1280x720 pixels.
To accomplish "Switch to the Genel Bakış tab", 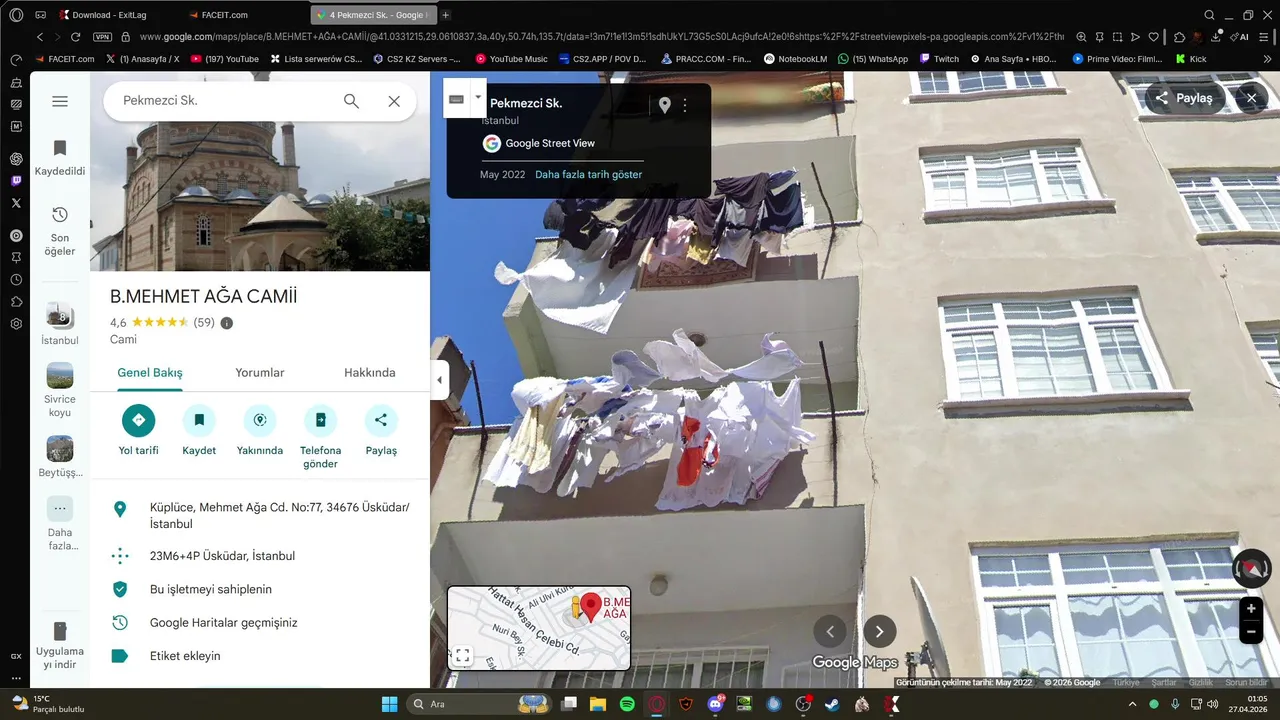I will pyautogui.click(x=150, y=372).
